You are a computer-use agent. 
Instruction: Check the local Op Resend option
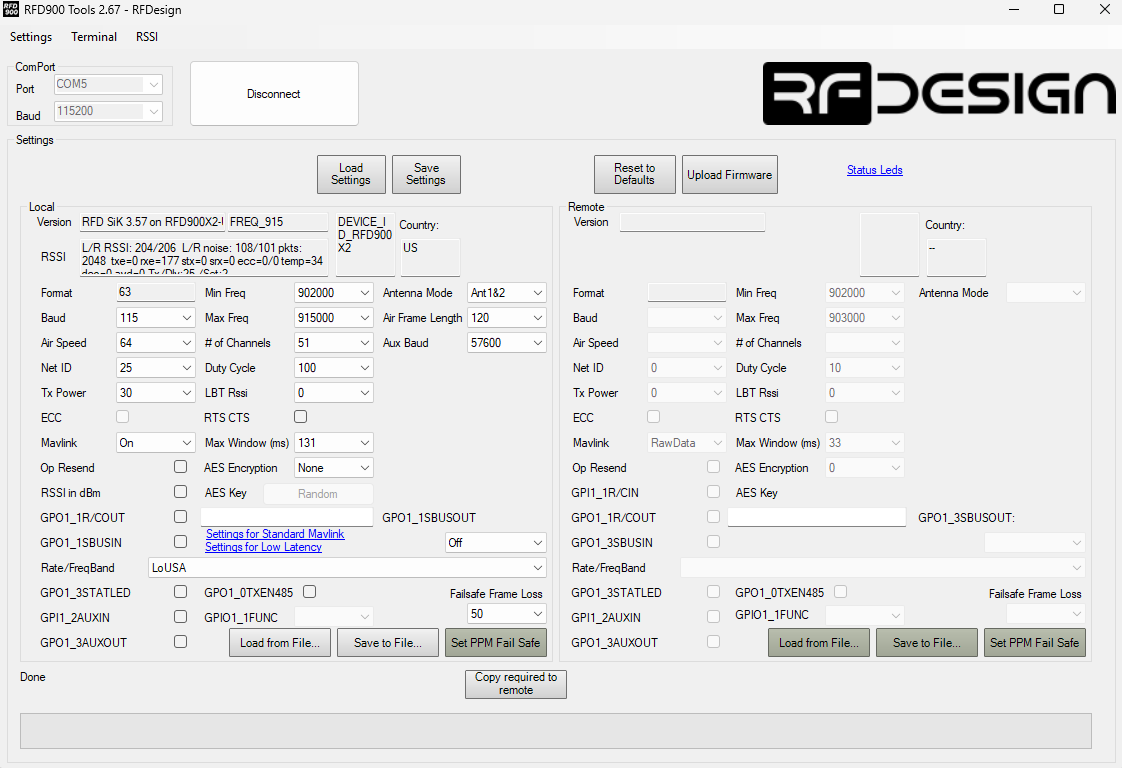[x=180, y=467]
